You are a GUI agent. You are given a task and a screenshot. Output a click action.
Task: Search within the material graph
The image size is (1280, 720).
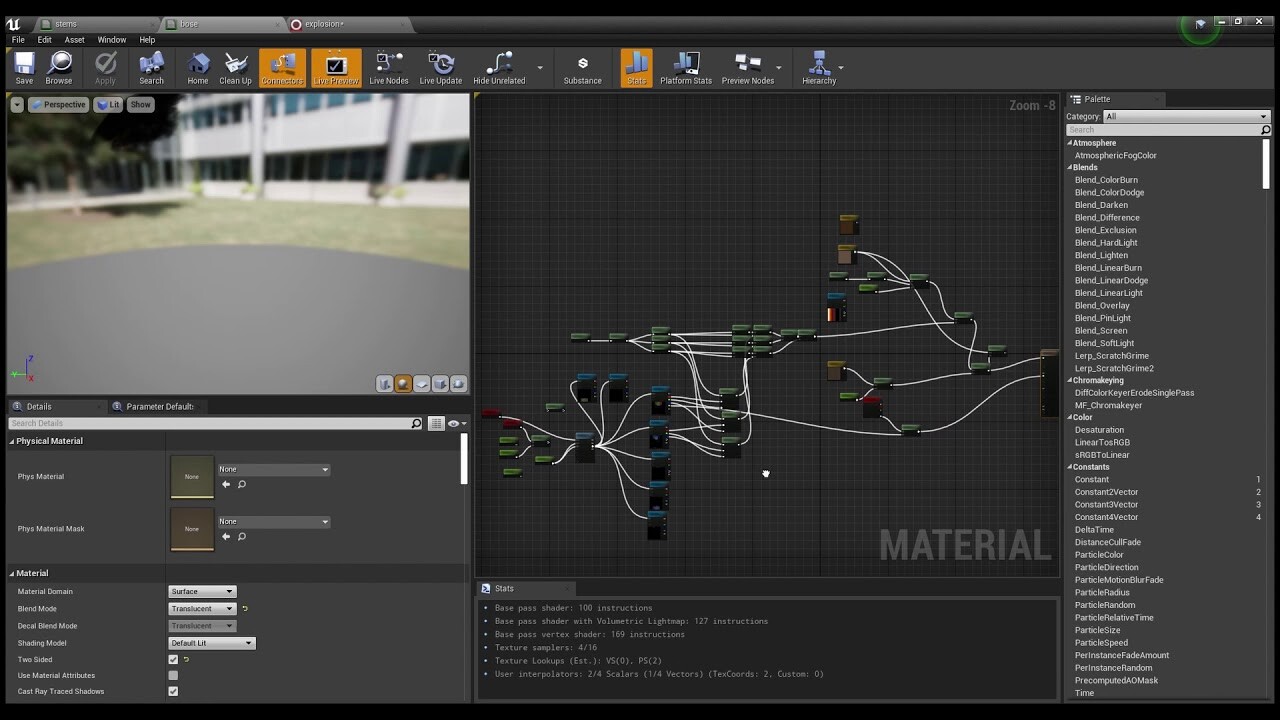pyautogui.click(x=151, y=67)
